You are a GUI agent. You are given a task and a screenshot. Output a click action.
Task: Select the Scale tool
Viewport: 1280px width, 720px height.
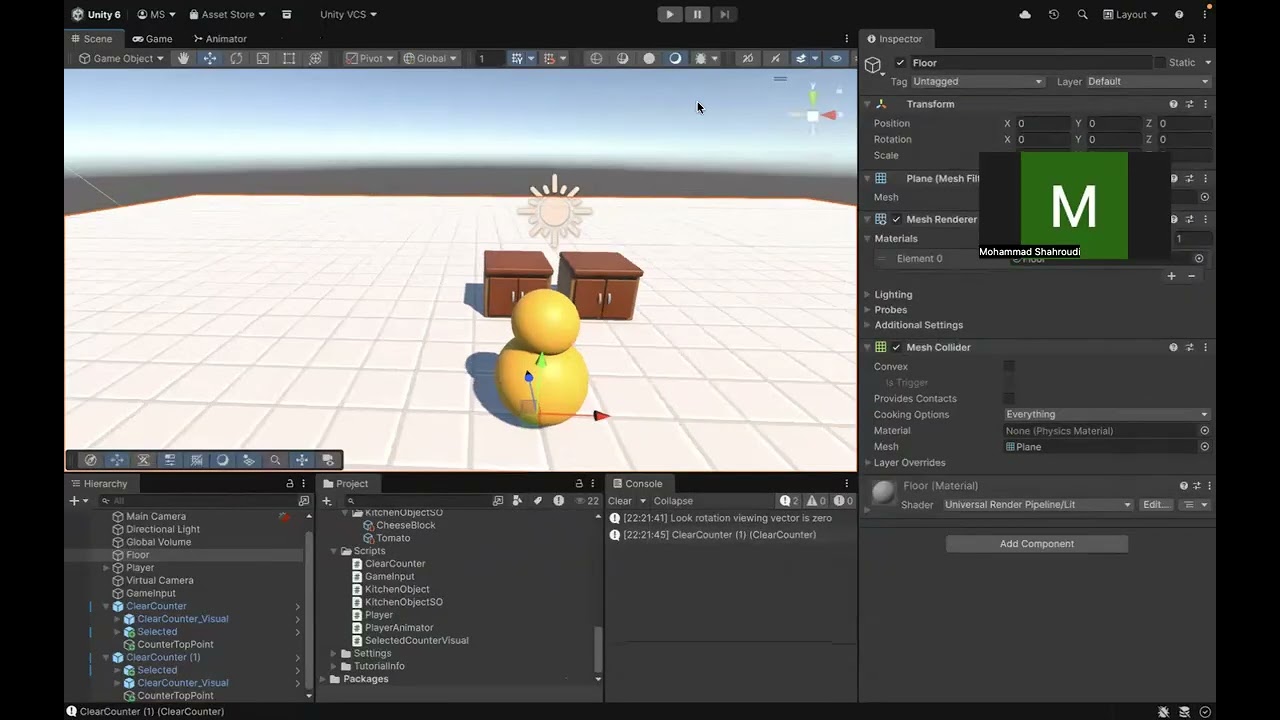point(262,58)
